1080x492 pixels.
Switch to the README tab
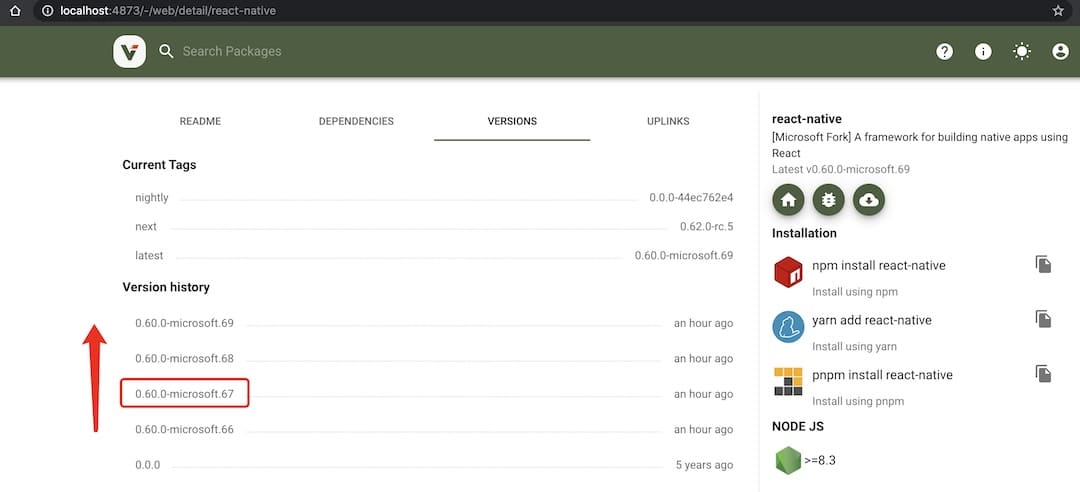200,121
